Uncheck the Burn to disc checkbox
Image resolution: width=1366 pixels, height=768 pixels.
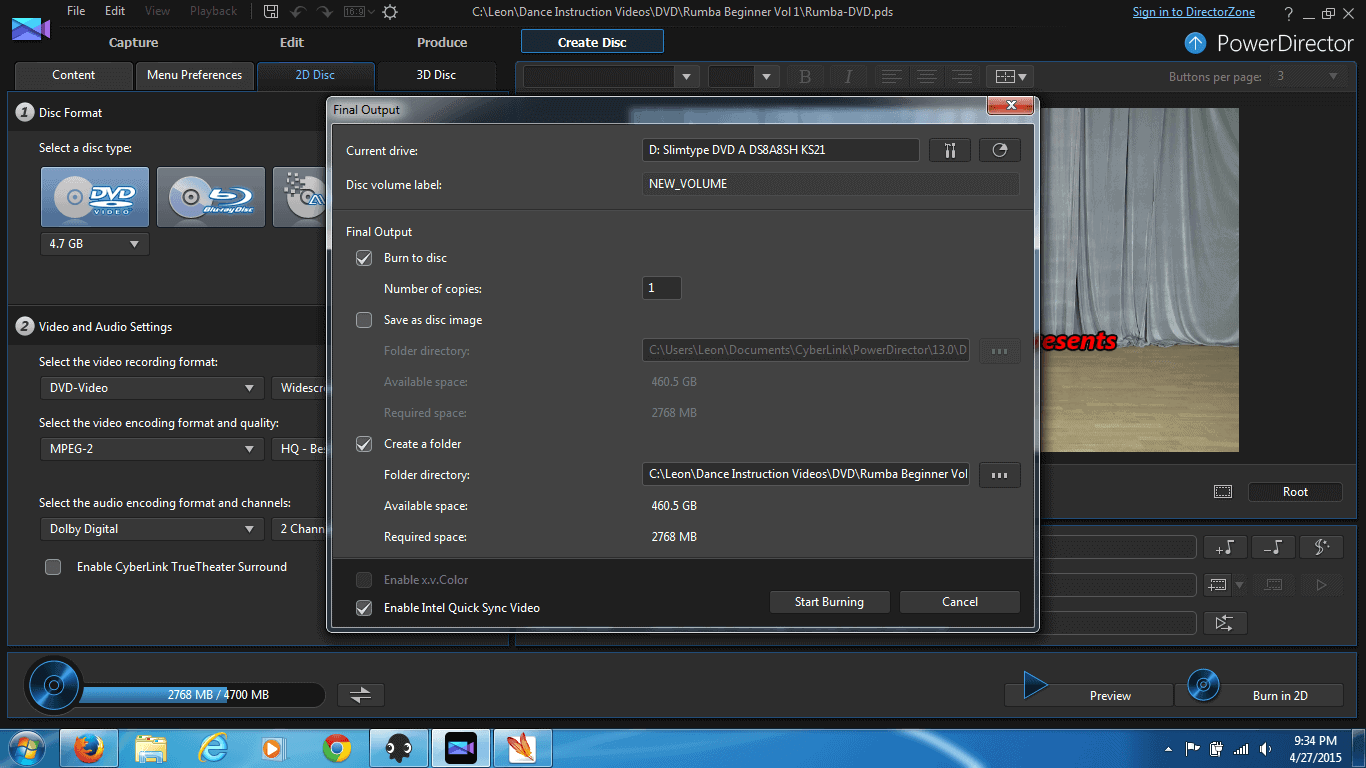364,258
